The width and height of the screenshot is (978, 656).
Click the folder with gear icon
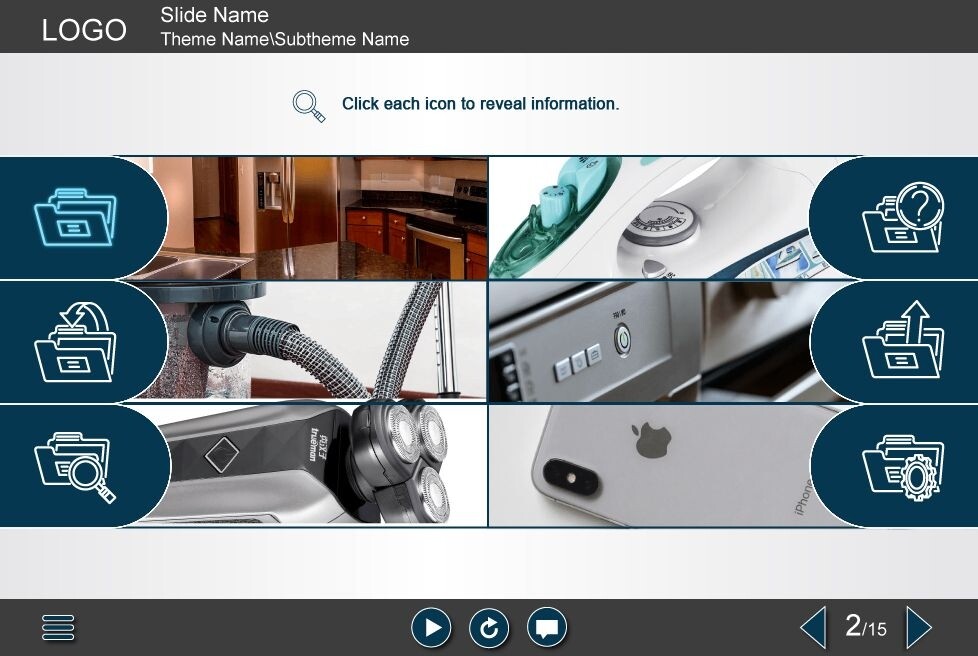[902, 466]
